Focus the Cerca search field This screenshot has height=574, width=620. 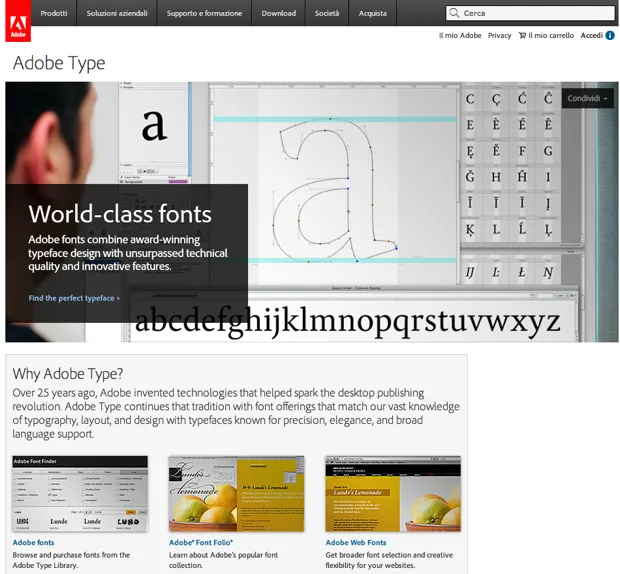click(530, 13)
